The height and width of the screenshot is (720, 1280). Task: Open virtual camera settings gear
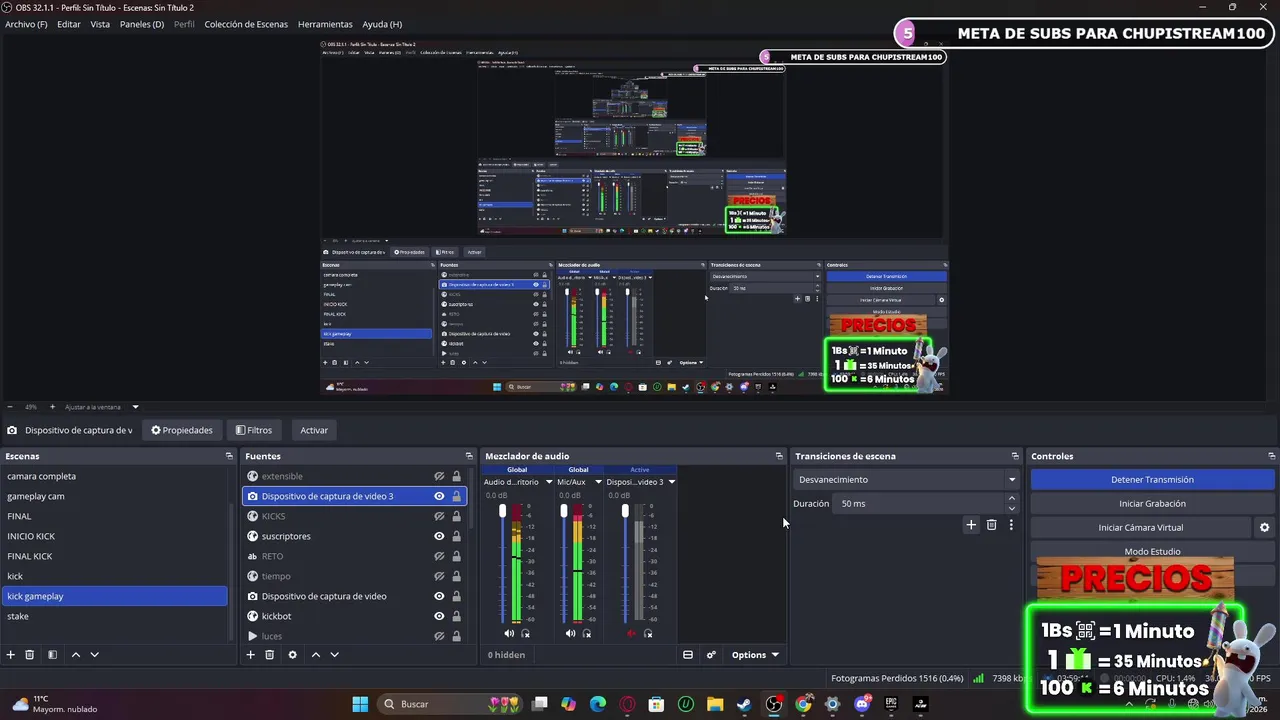pos(1264,528)
